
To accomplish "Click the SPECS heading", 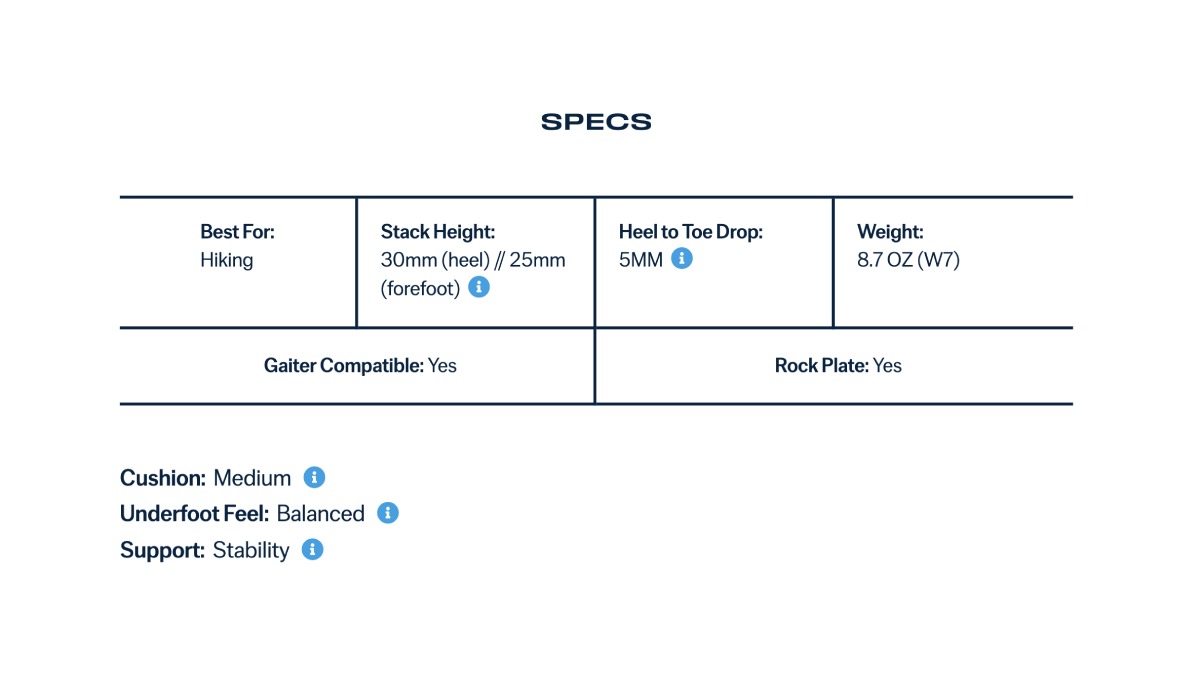I will point(596,122).
